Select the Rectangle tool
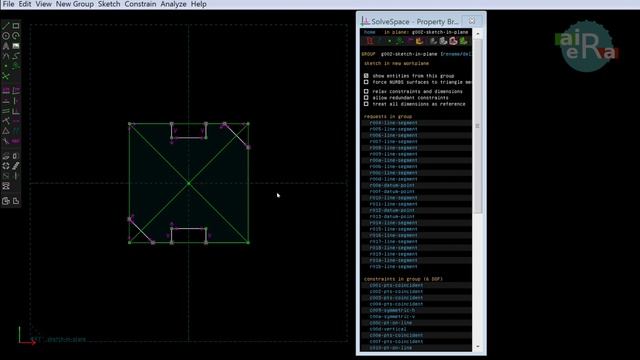This screenshot has width=640, height=360. [x=16, y=26]
